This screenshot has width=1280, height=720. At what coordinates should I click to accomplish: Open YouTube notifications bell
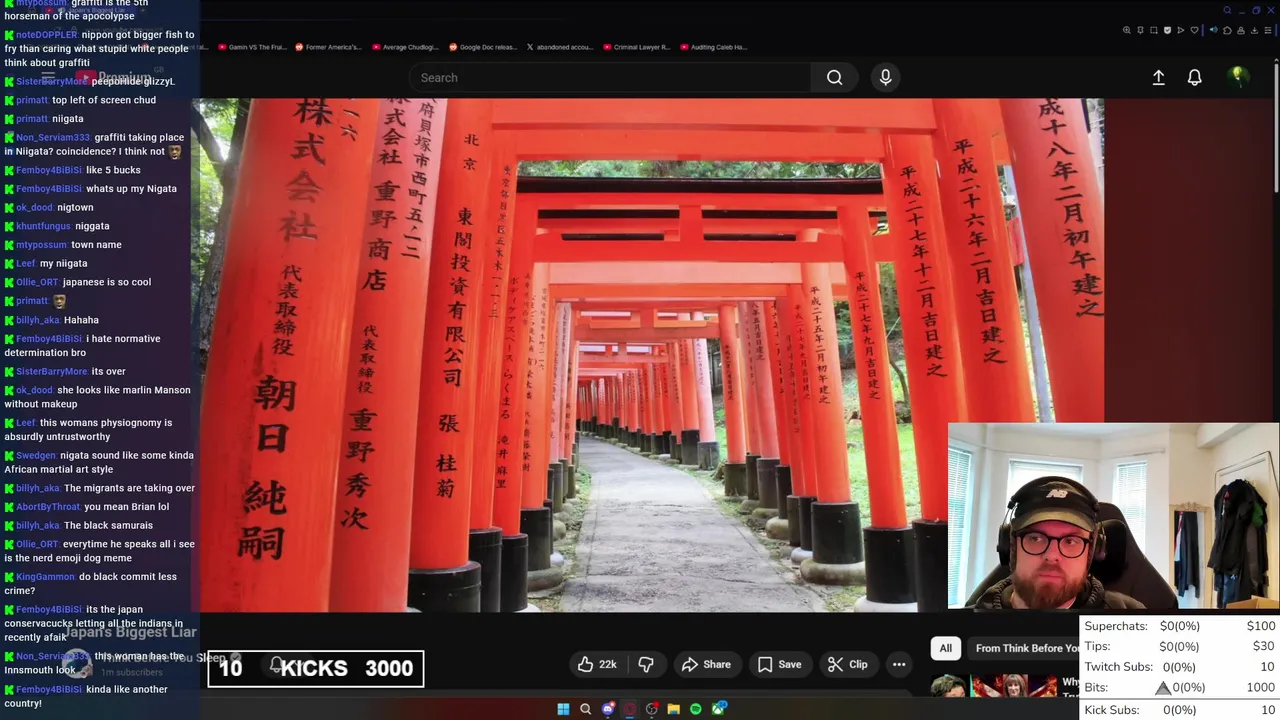click(1194, 77)
